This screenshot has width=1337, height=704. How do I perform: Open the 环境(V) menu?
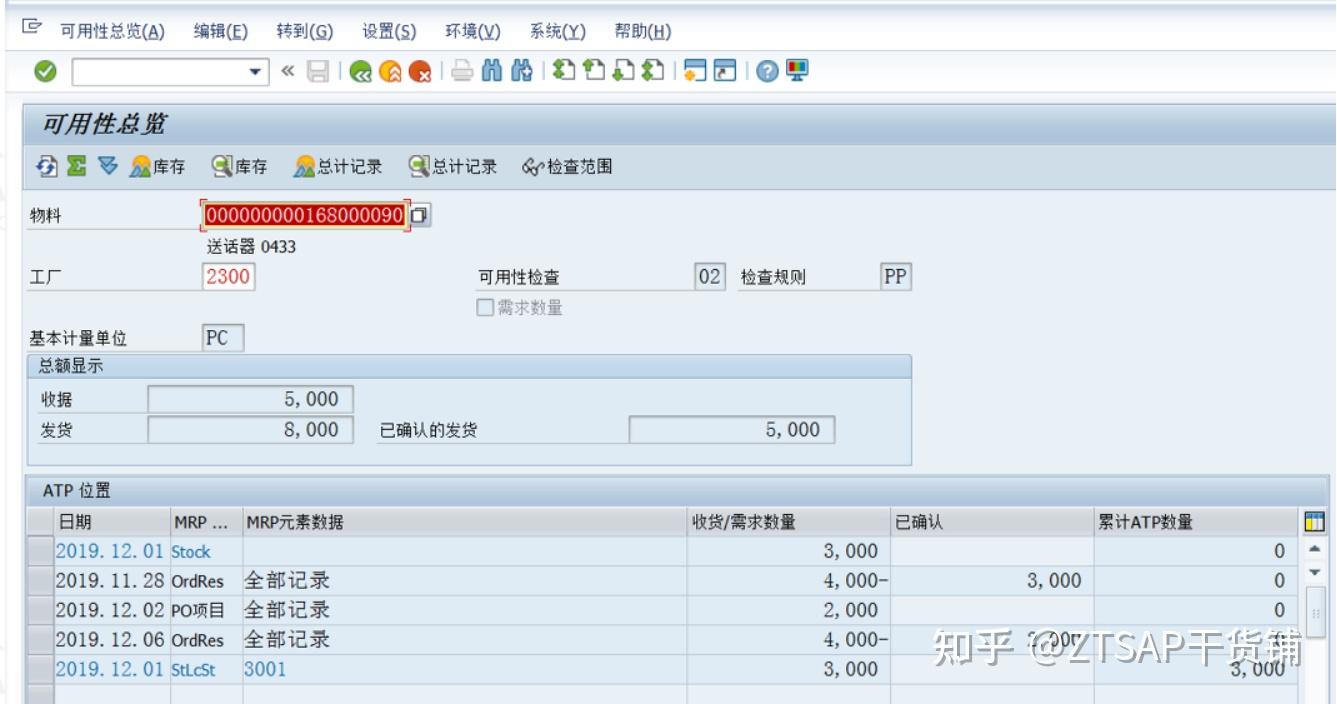click(473, 31)
